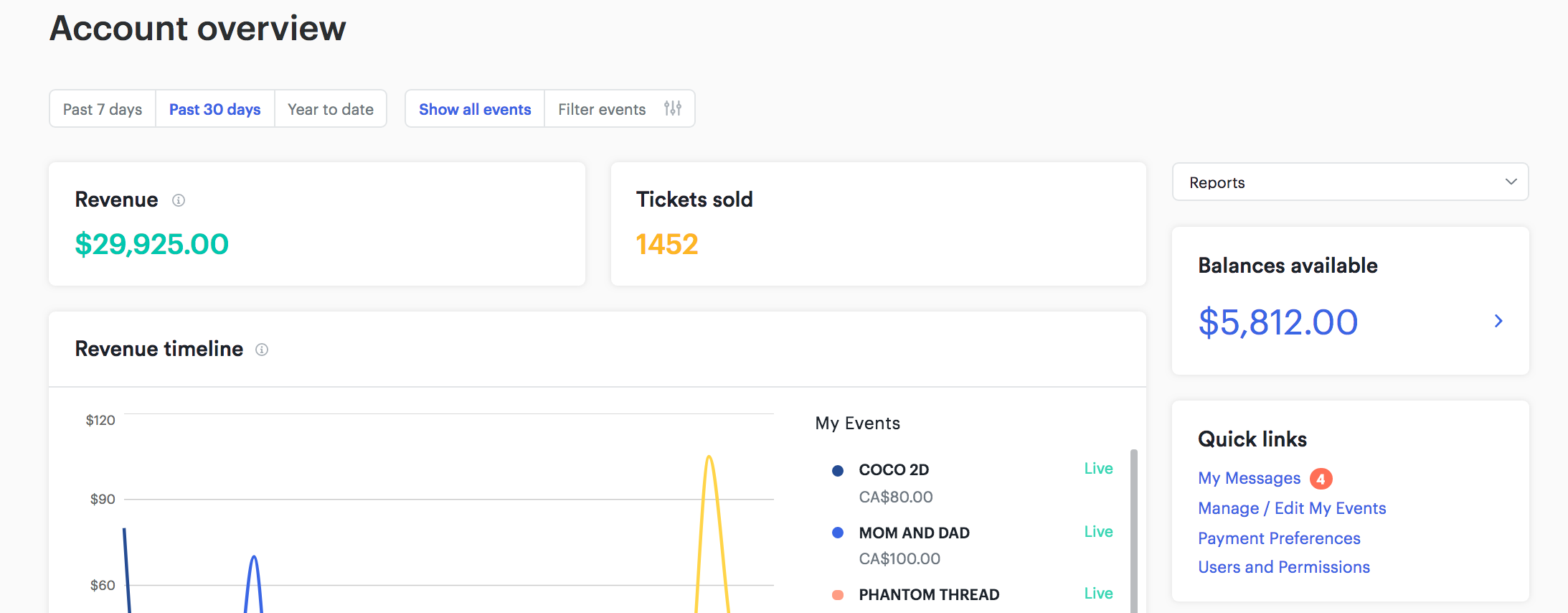Click the Revenue timeline info icon
1568x613 pixels.
(x=262, y=350)
